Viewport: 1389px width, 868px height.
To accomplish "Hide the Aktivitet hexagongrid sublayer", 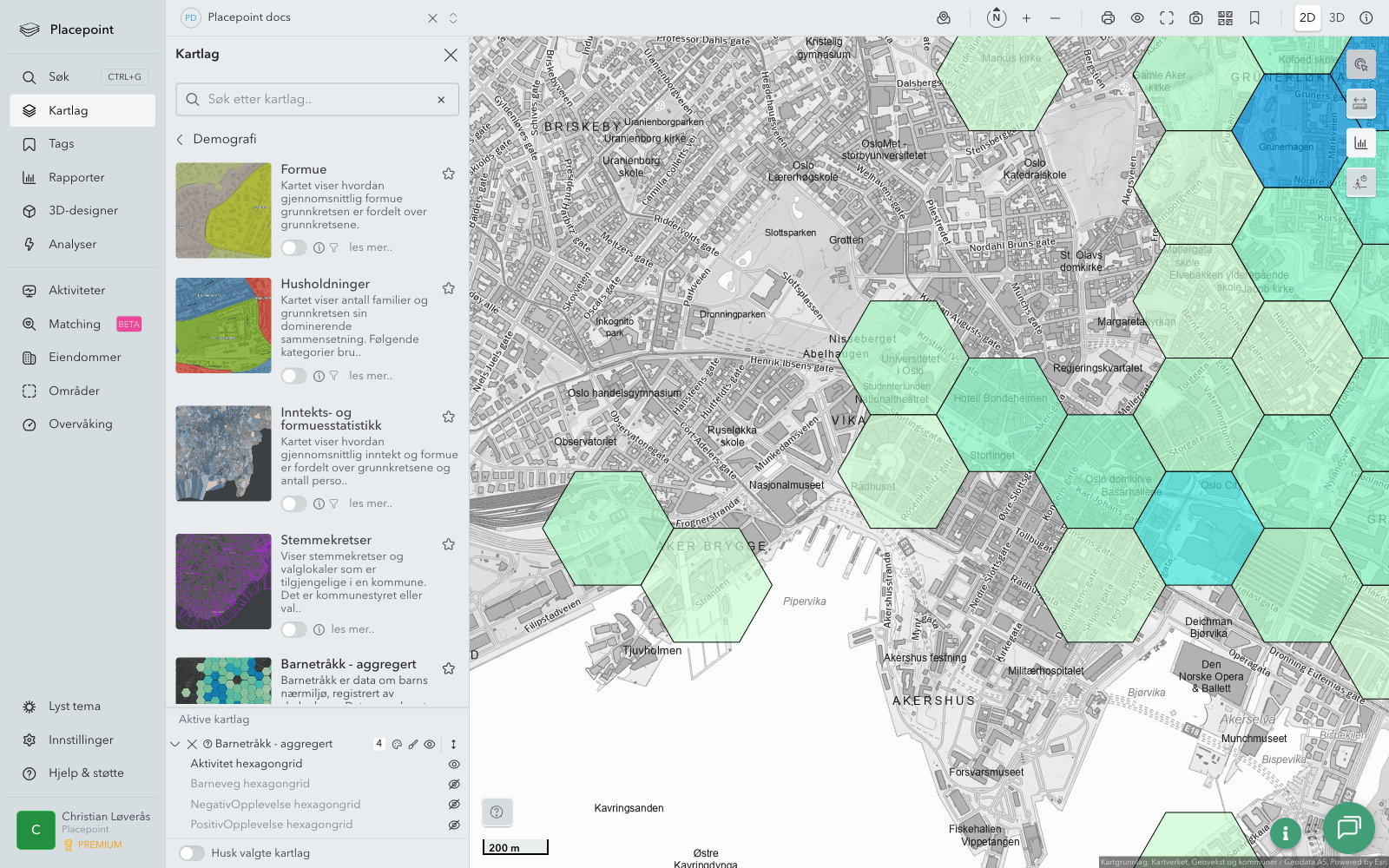I will [453, 764].
